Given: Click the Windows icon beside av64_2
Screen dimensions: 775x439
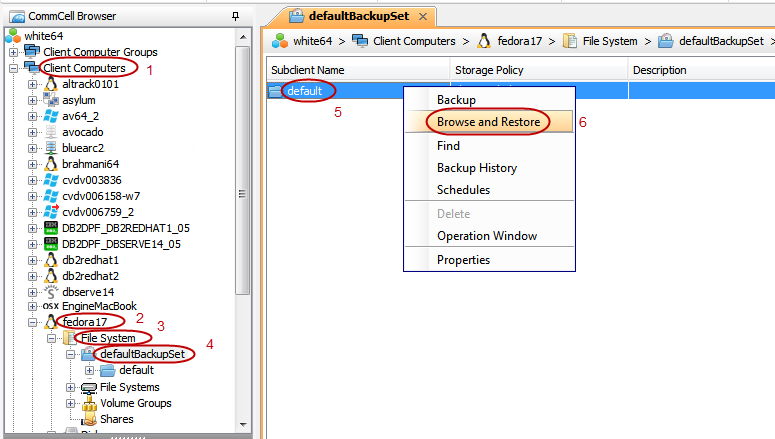Looking at the screenshot, I should point(52,116).
